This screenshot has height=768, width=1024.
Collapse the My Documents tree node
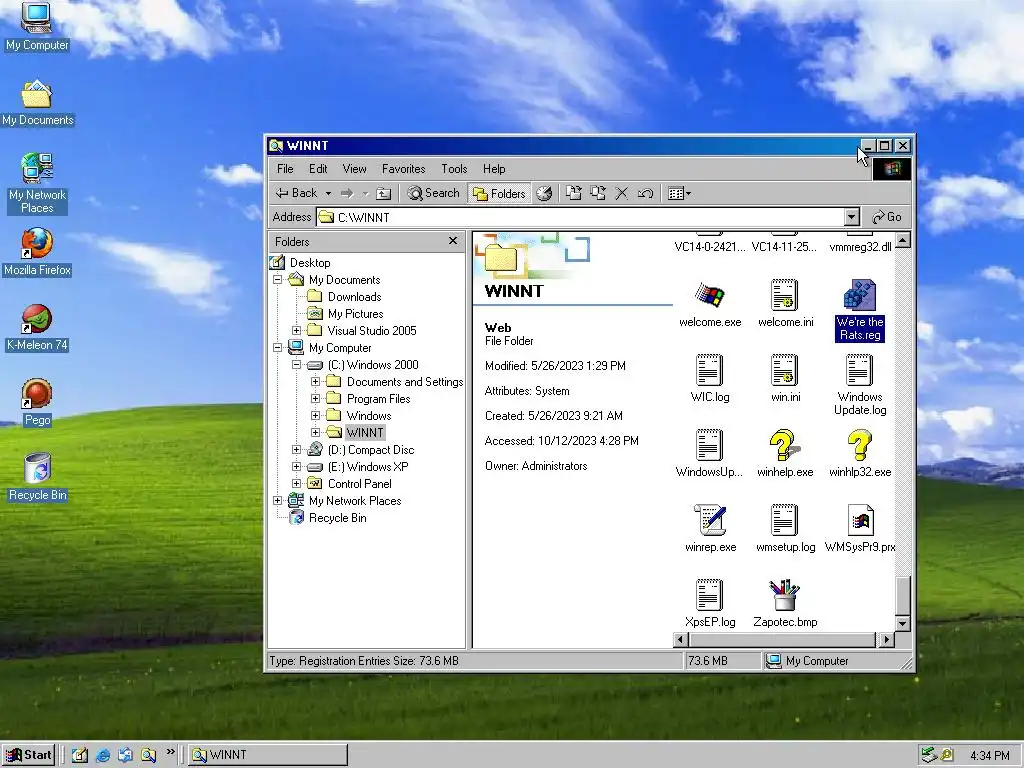click(x=278, y=280)
